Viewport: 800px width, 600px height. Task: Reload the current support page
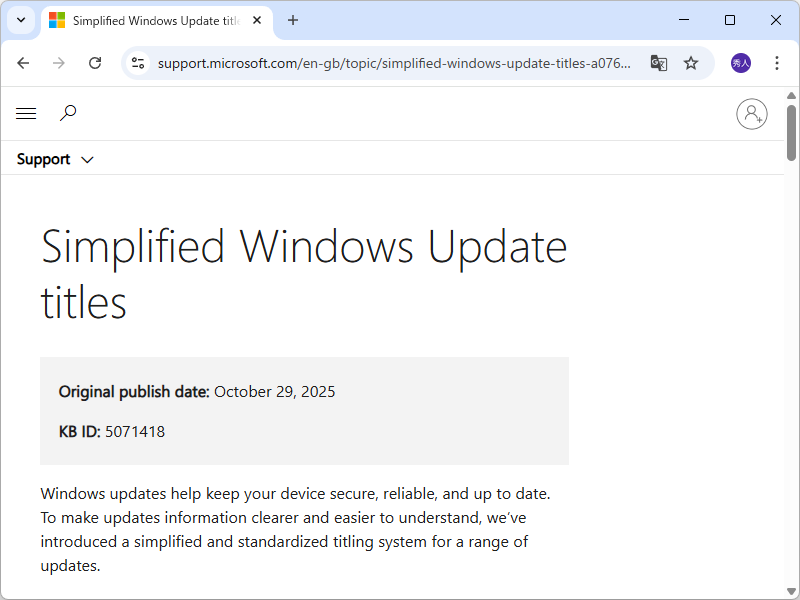coord(95,62)
